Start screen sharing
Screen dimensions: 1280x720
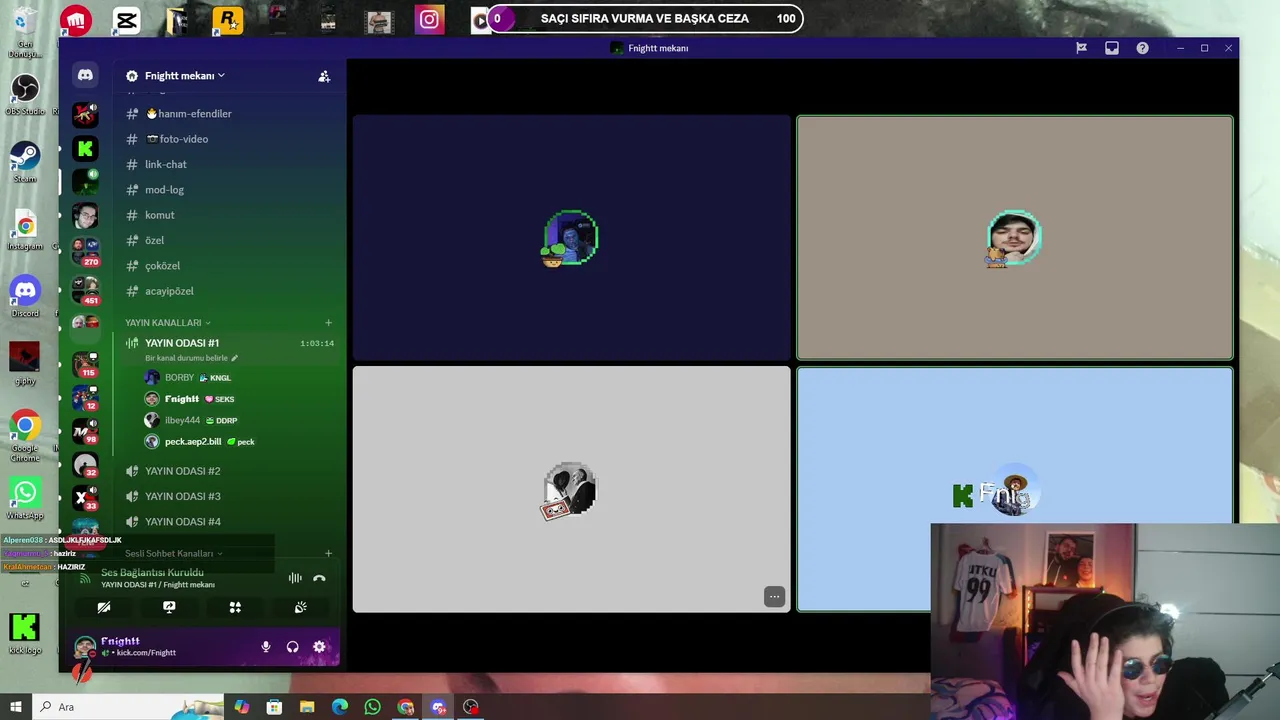[x=169, y=607]
